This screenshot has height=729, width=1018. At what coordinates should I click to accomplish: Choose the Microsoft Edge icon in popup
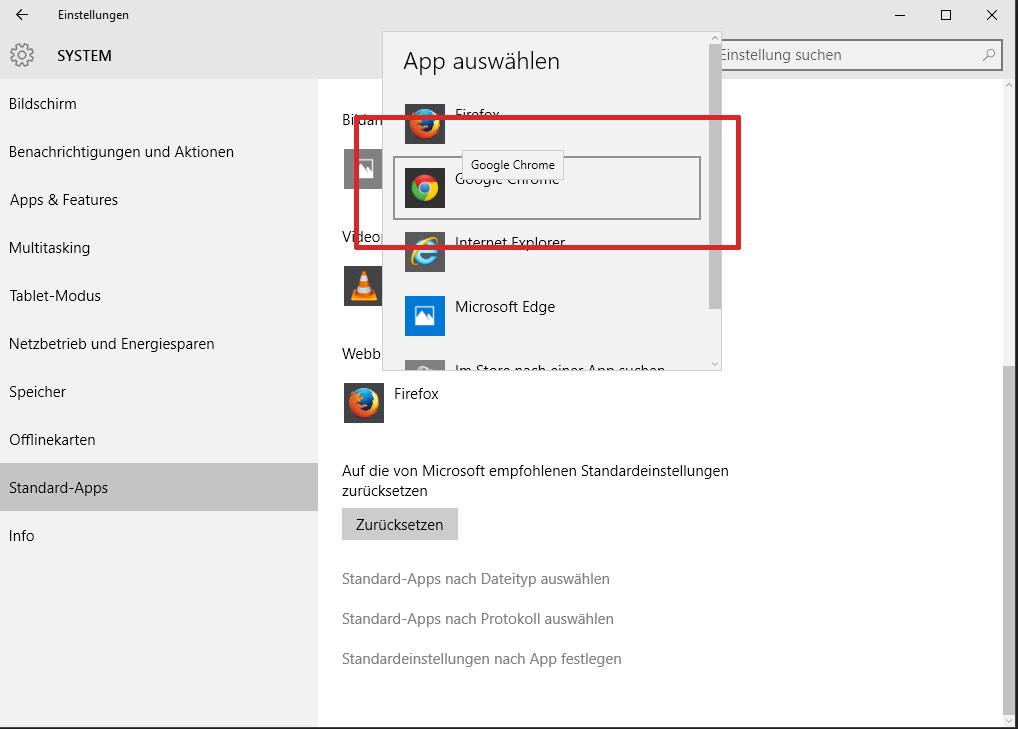click(425, 316)
